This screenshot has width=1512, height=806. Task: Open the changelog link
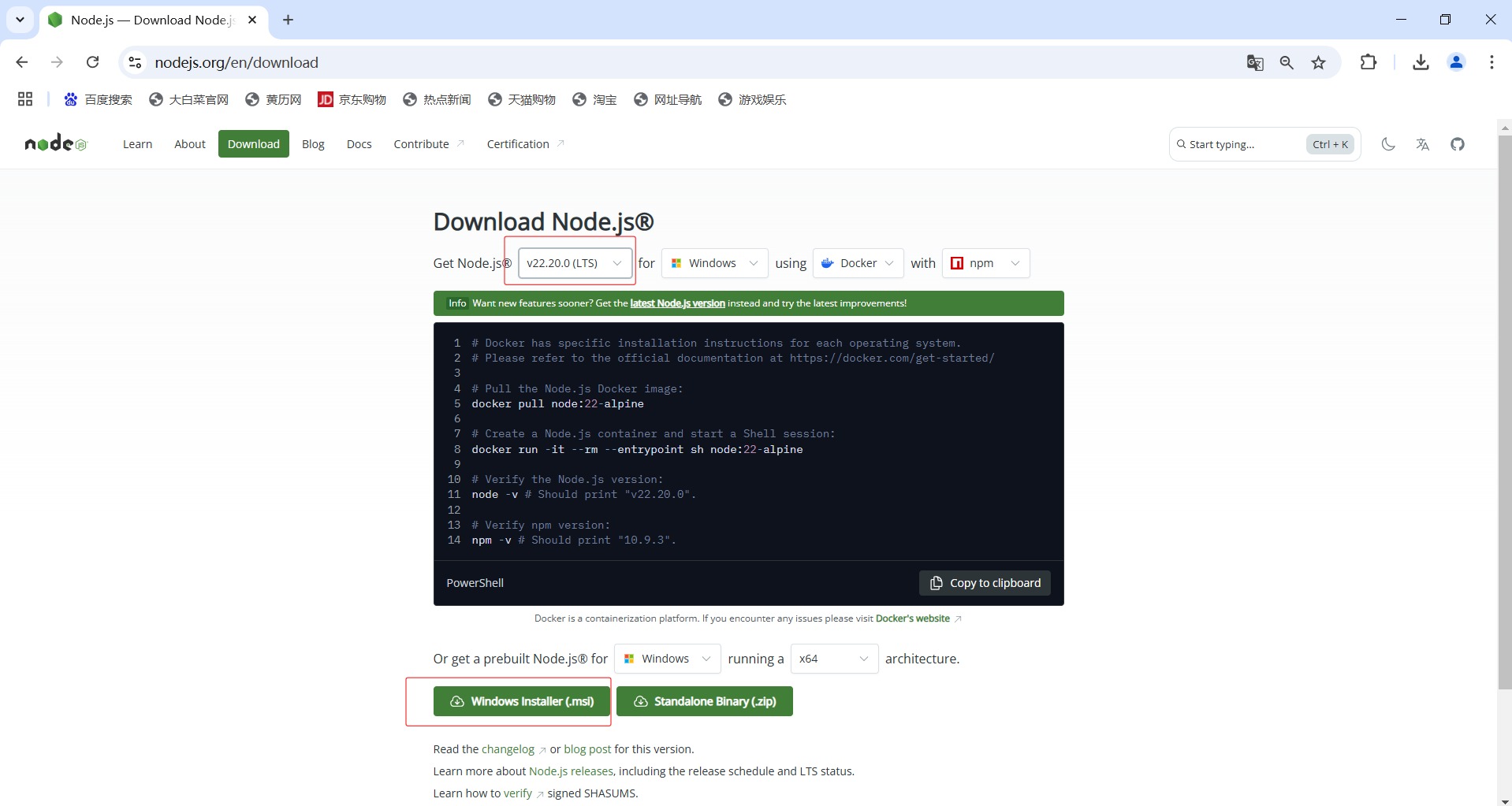pos(508,749)
